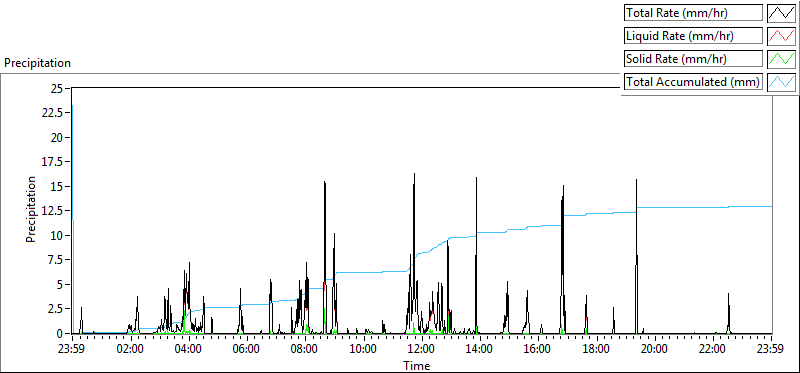Click the Total Accumulated blue line swatch
Viewport: 800px width, 373px height.
pos(781,82)
